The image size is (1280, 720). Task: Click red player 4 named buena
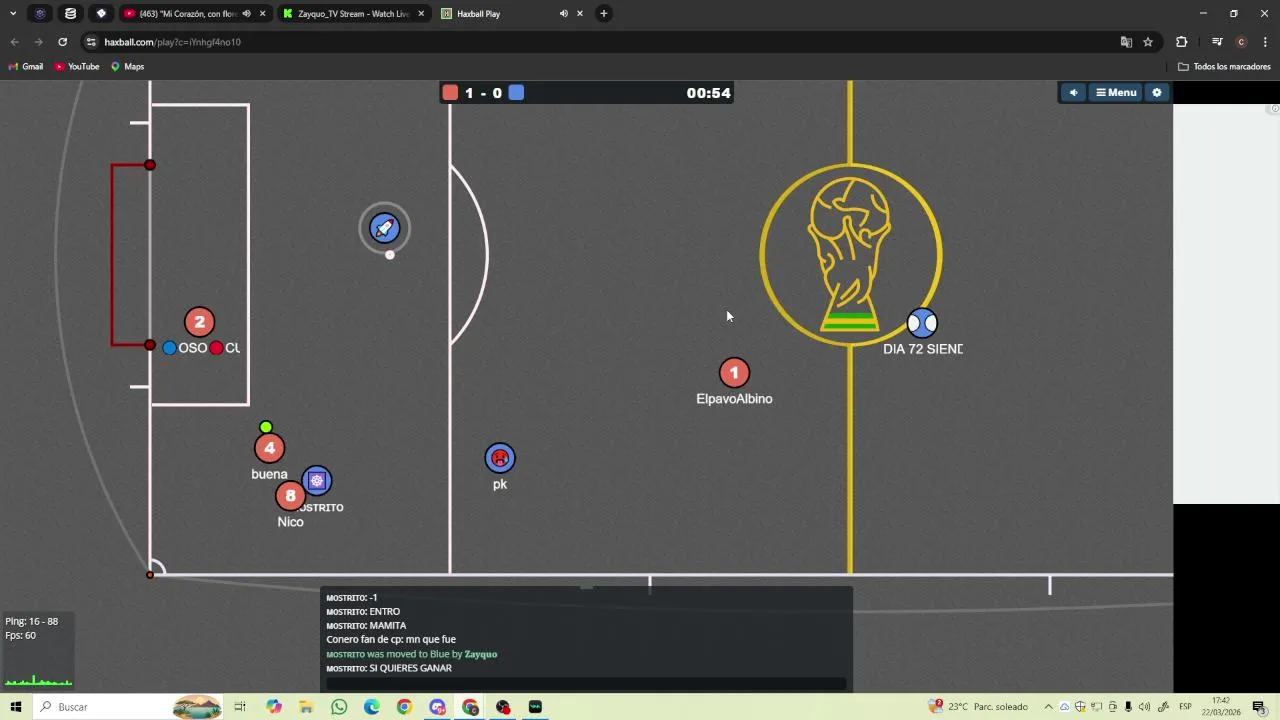coord(269,448)
